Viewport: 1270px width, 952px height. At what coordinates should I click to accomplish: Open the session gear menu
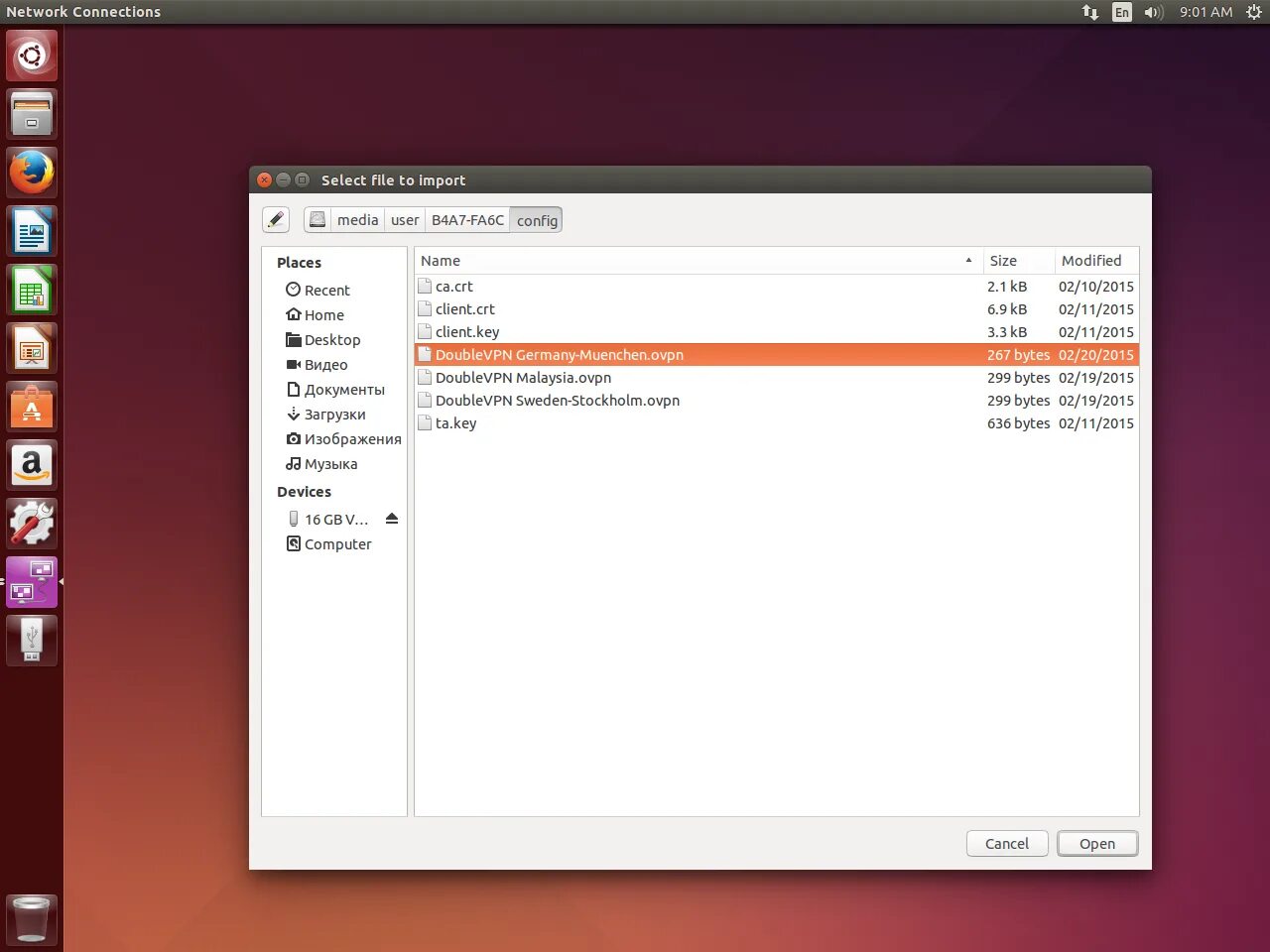(1253, 12)
